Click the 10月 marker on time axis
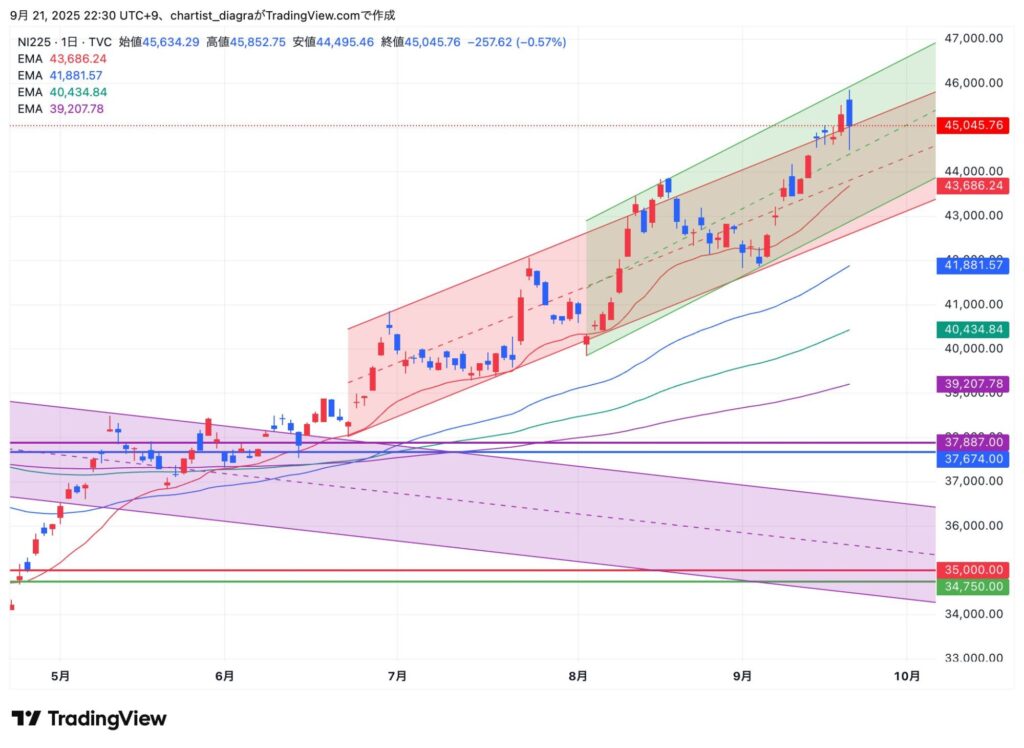 point(906,677)
